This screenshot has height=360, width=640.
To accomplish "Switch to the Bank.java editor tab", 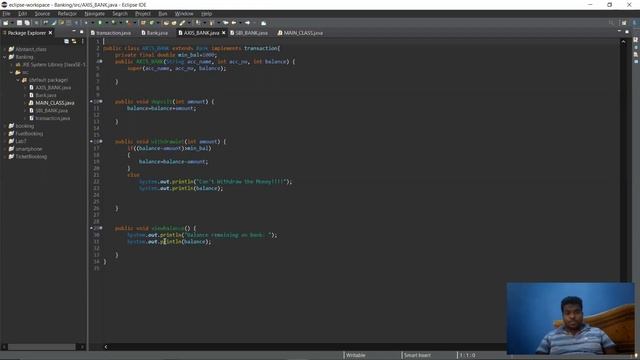I will (154, 33).
